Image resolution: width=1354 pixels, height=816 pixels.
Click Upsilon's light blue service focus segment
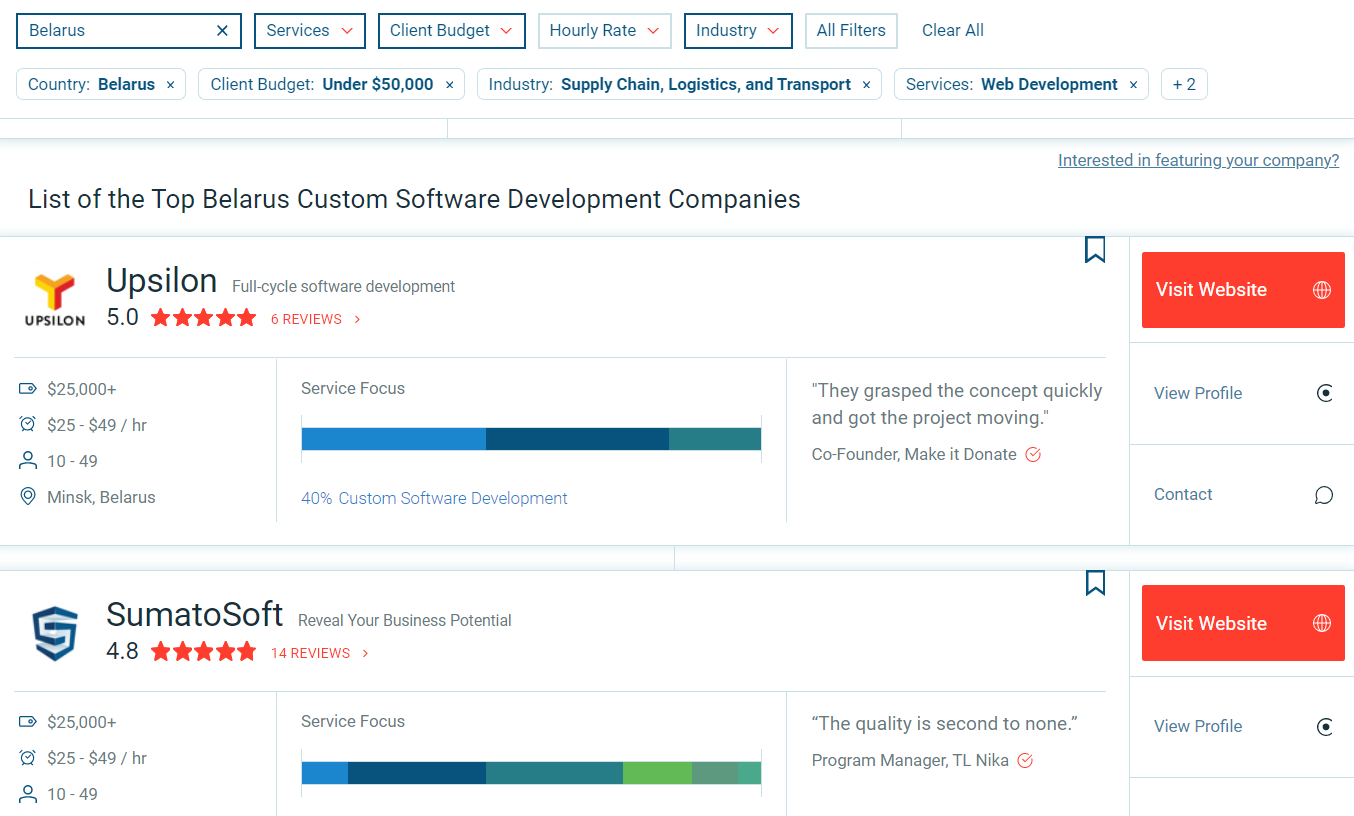pos(394,439)
